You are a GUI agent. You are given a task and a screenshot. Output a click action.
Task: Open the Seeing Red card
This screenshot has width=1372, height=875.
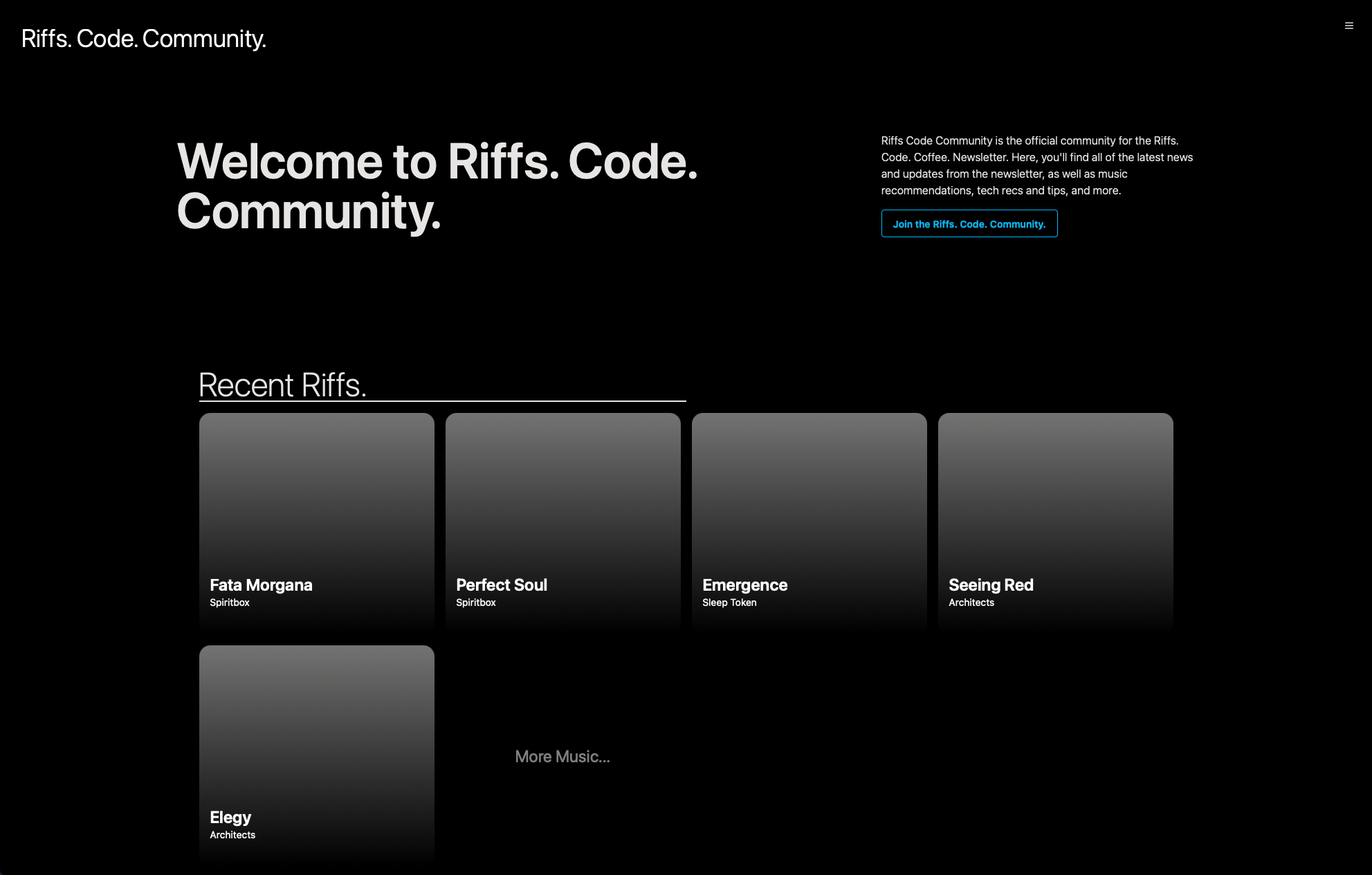1056,522
